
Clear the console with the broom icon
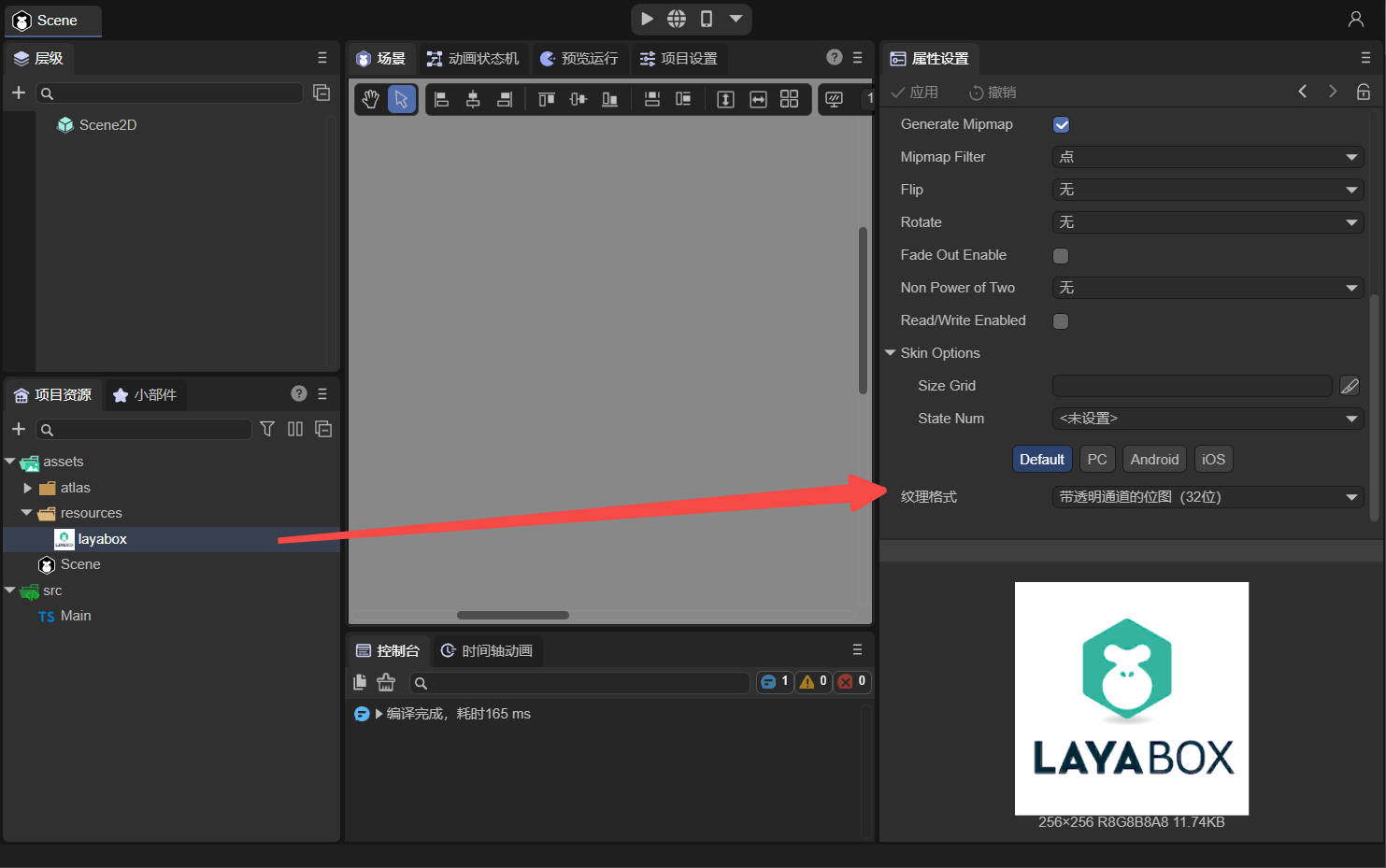tap(386, 682)
